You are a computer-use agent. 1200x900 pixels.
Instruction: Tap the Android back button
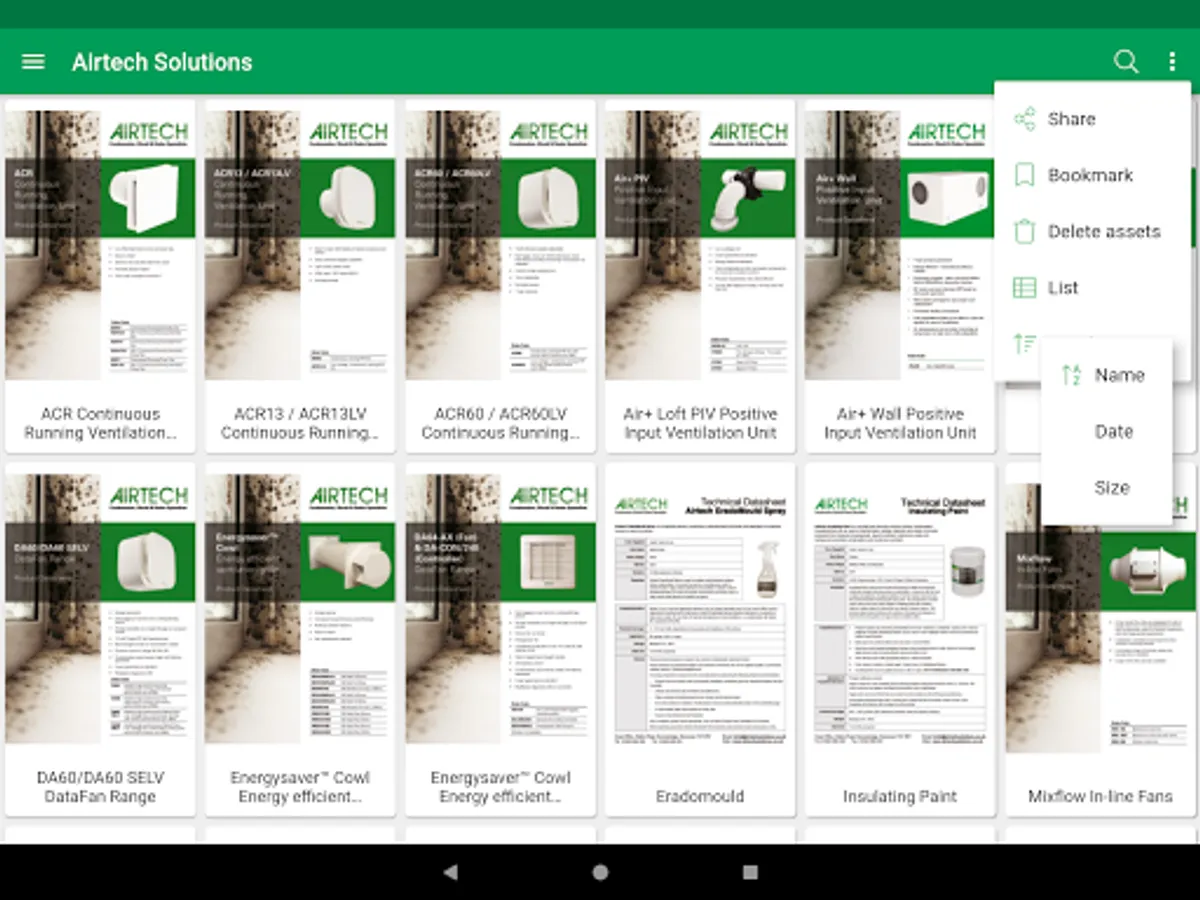450,872
